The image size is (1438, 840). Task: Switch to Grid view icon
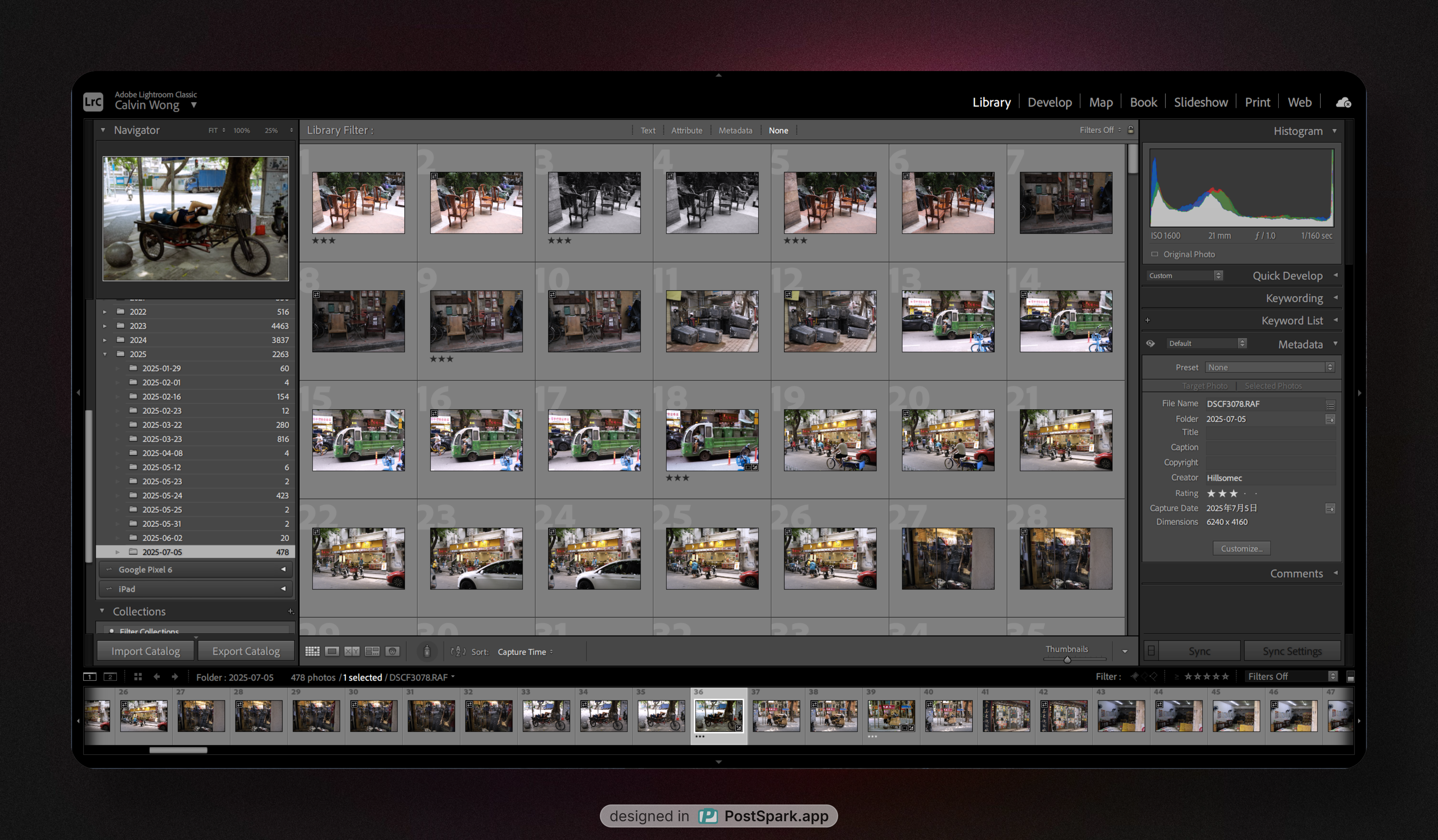coord(312,651)
